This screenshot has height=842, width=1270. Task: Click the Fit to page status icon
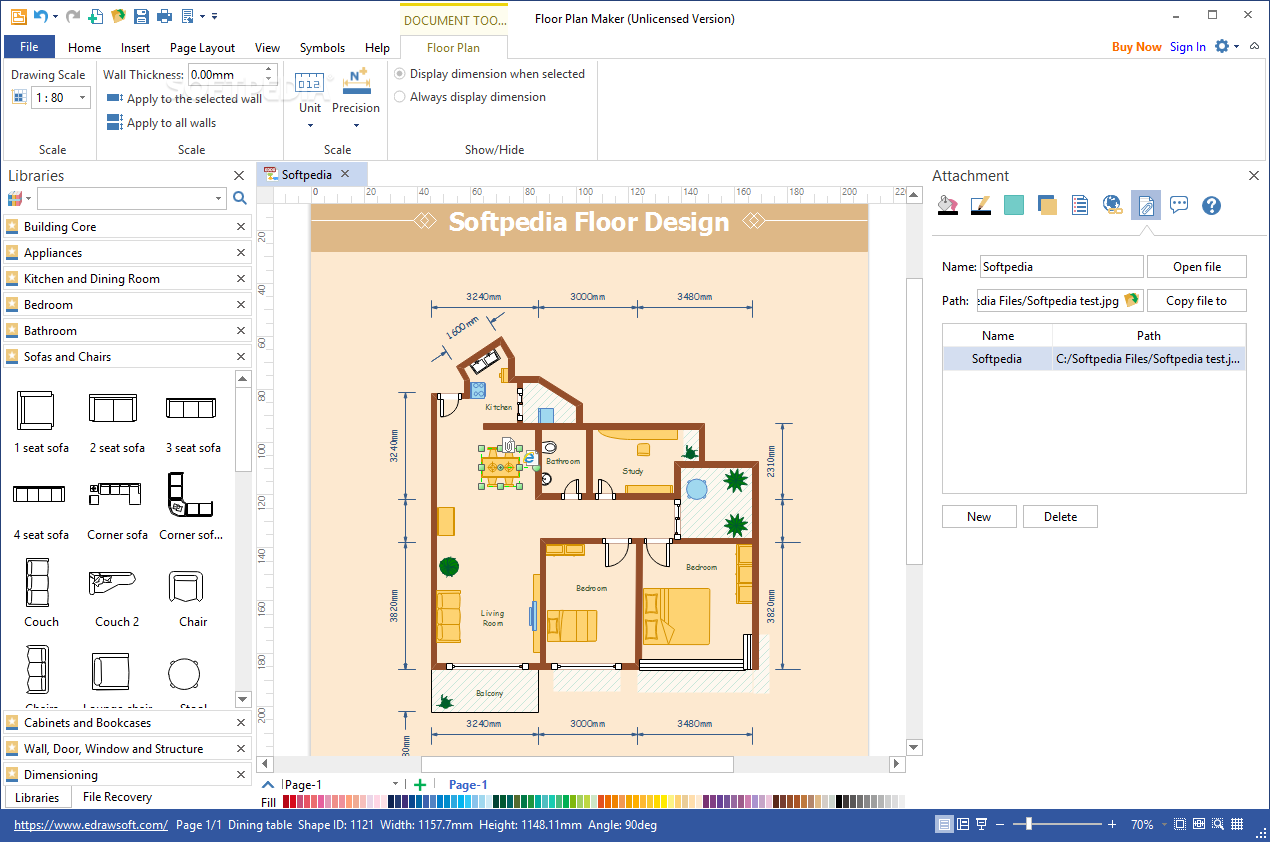coord(1180,825)
